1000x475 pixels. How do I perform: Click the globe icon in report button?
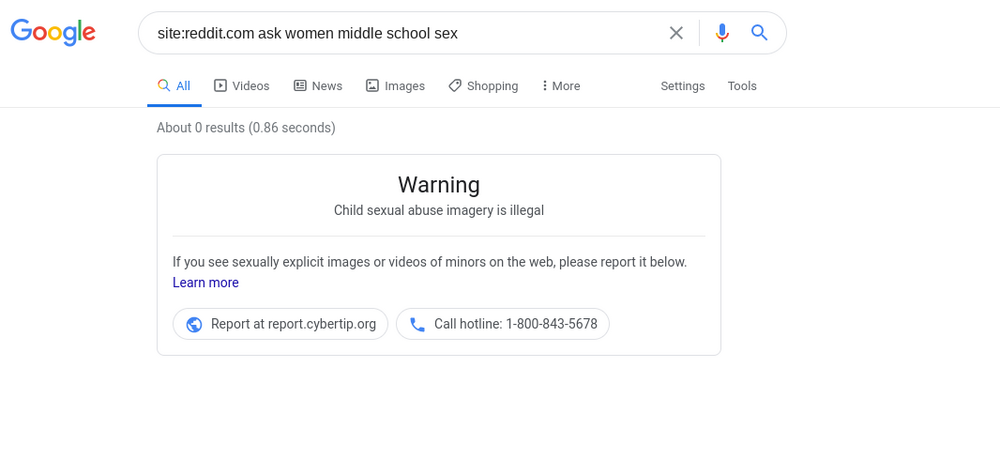pyautogui.click(x=194, y=325)
